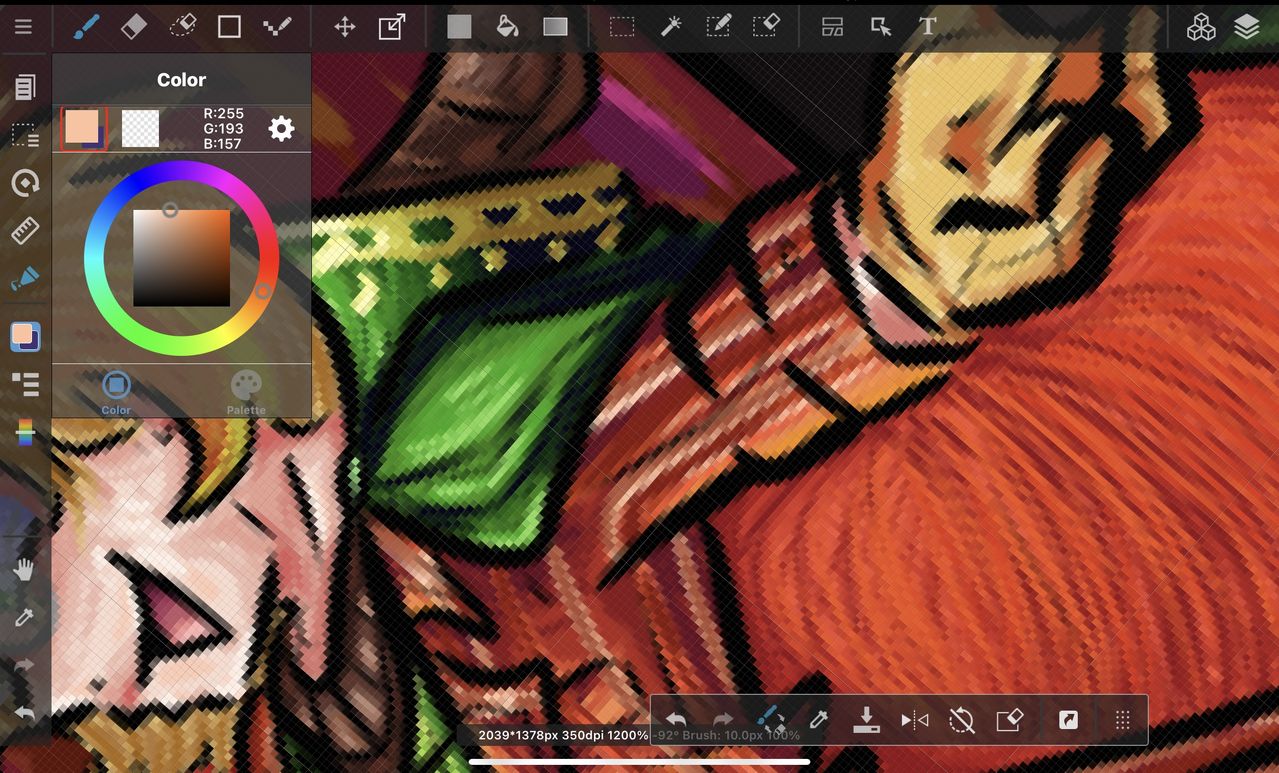1279x773 pixels.
Task: Select the Brush tool
Action: (x=85, y=26)
